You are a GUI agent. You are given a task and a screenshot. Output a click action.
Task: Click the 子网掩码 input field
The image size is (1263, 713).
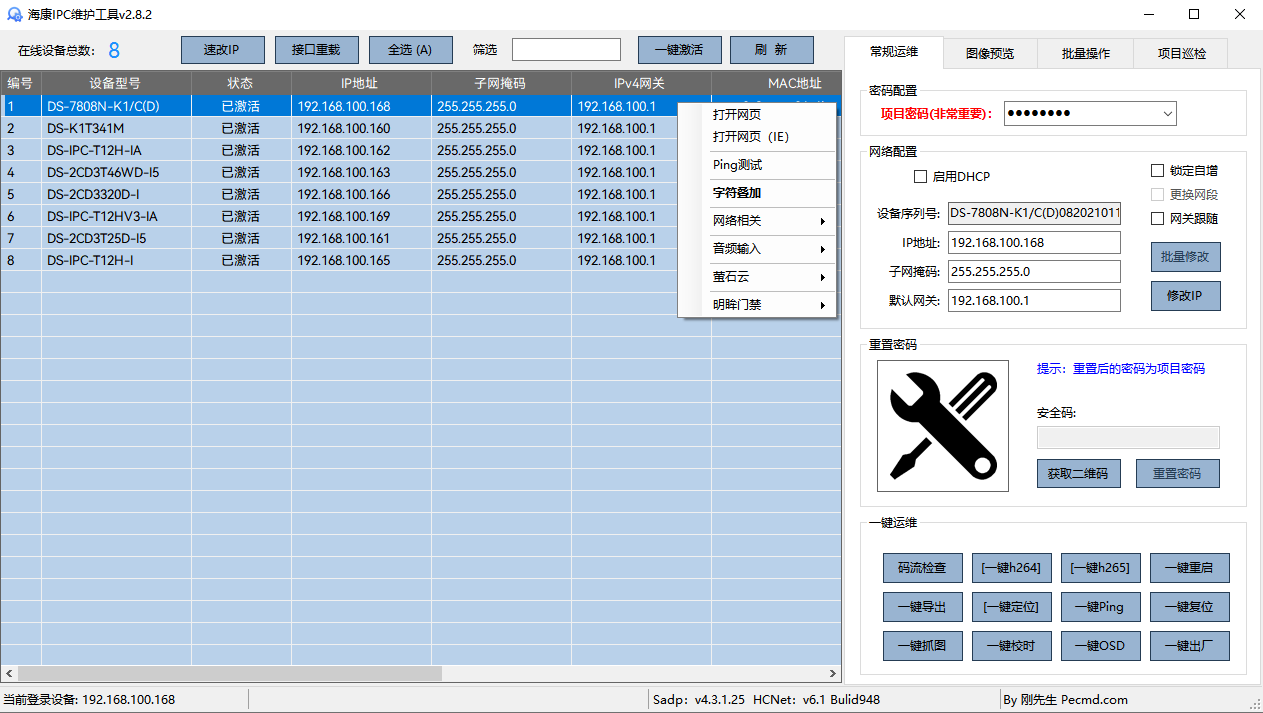click(1035, 271)
